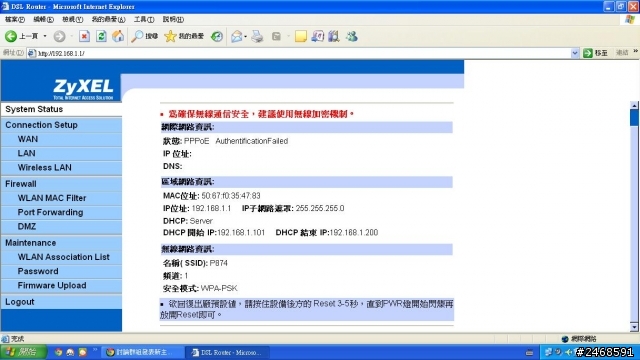The width and height of the screenshot is (640, 360).
Task: Open the Mail envelope toolbar icon
Action: [x=236, y=36]
